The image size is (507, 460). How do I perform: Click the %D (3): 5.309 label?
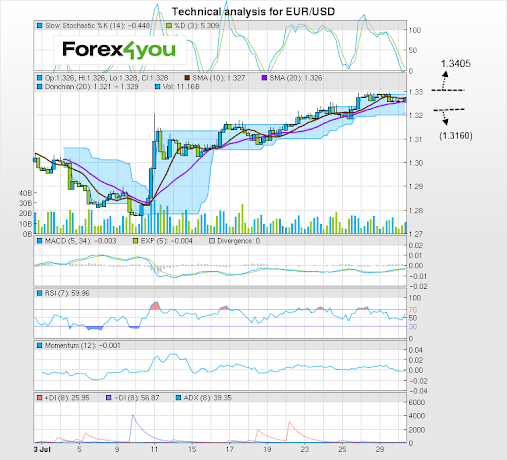coord(196,26)
